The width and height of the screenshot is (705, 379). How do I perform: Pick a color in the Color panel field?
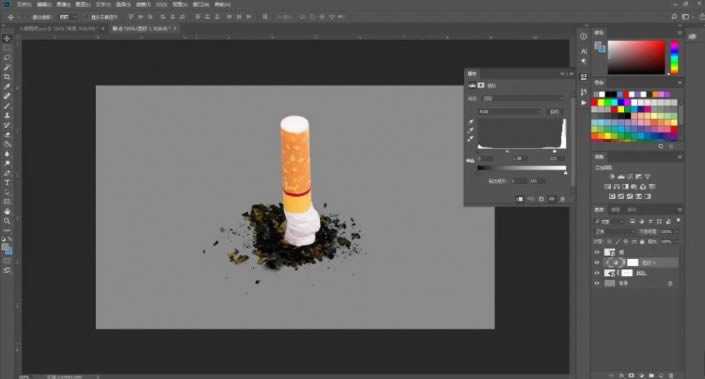pos(636,57)
